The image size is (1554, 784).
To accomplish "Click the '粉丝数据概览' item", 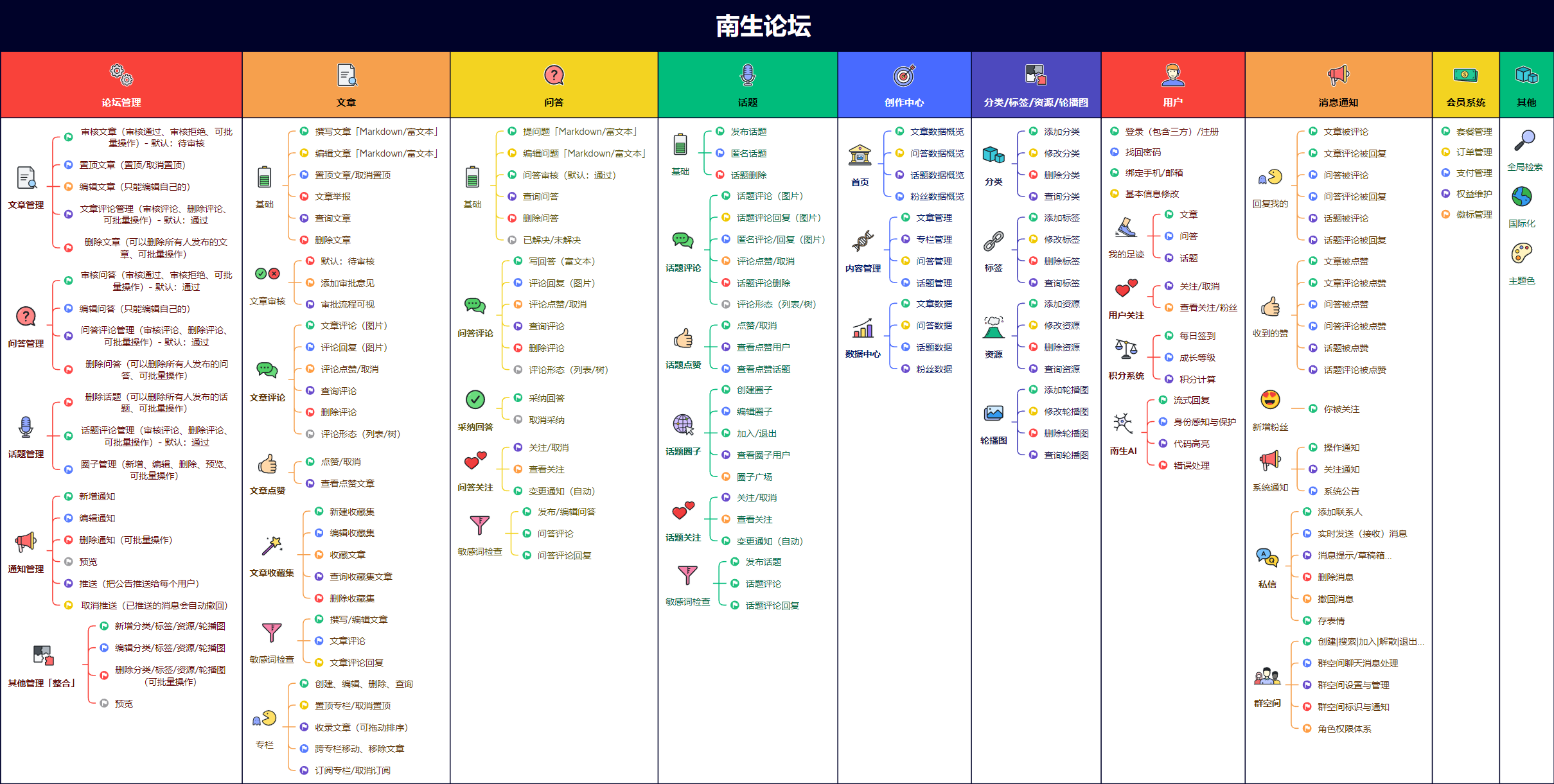I will coord(937,196).
